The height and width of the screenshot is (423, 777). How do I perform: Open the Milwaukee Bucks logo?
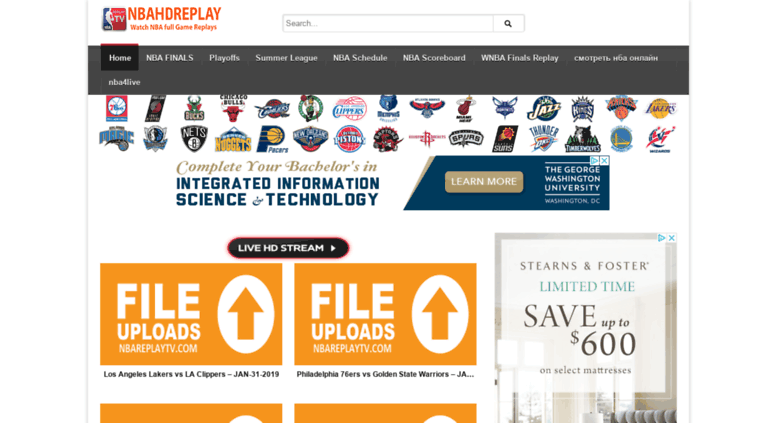tap(194, 108)
